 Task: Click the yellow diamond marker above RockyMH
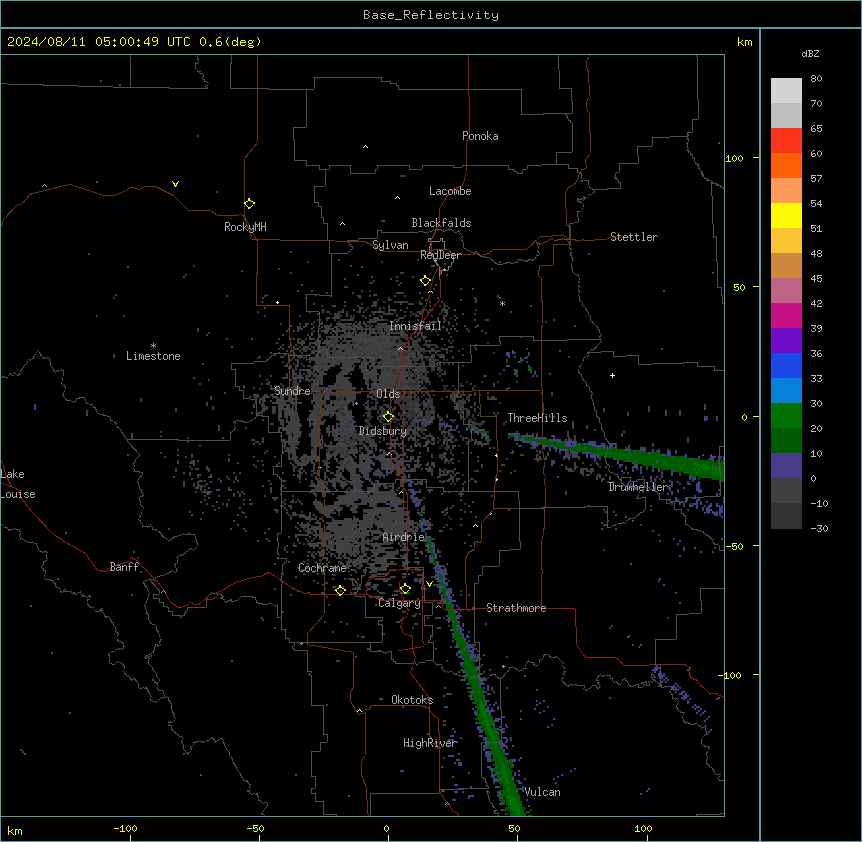click(249, 204)
